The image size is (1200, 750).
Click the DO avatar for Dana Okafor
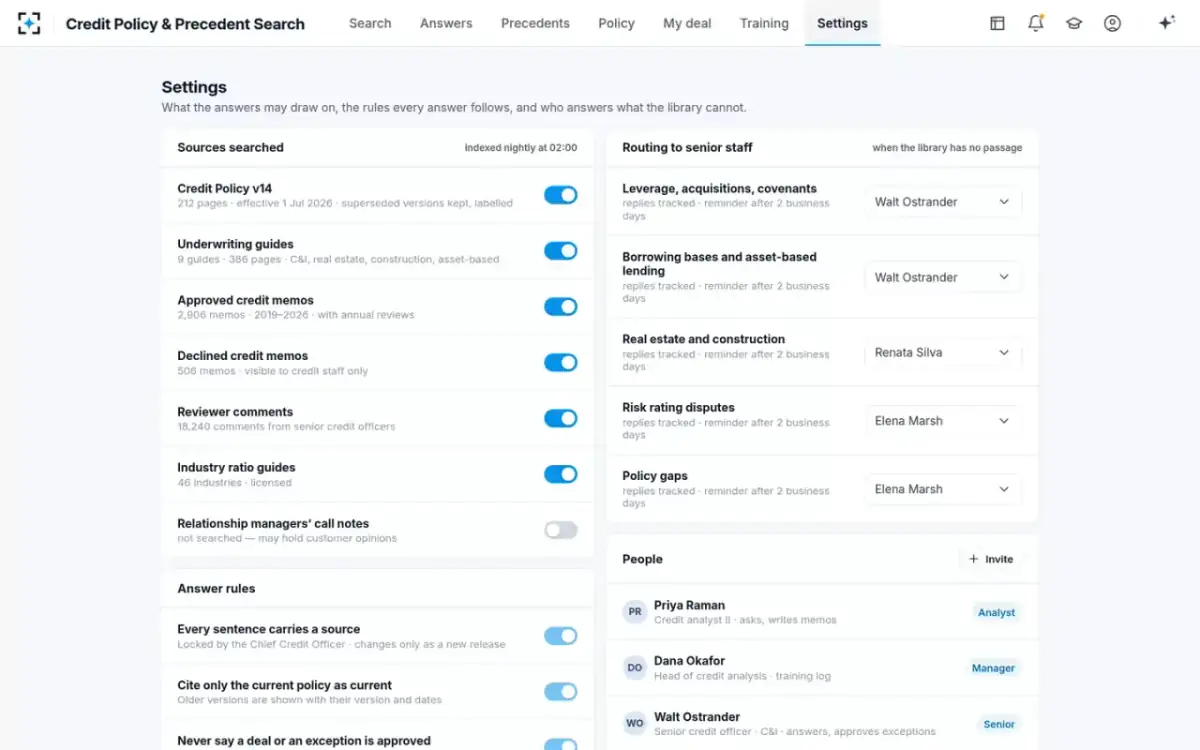[635, 668]
